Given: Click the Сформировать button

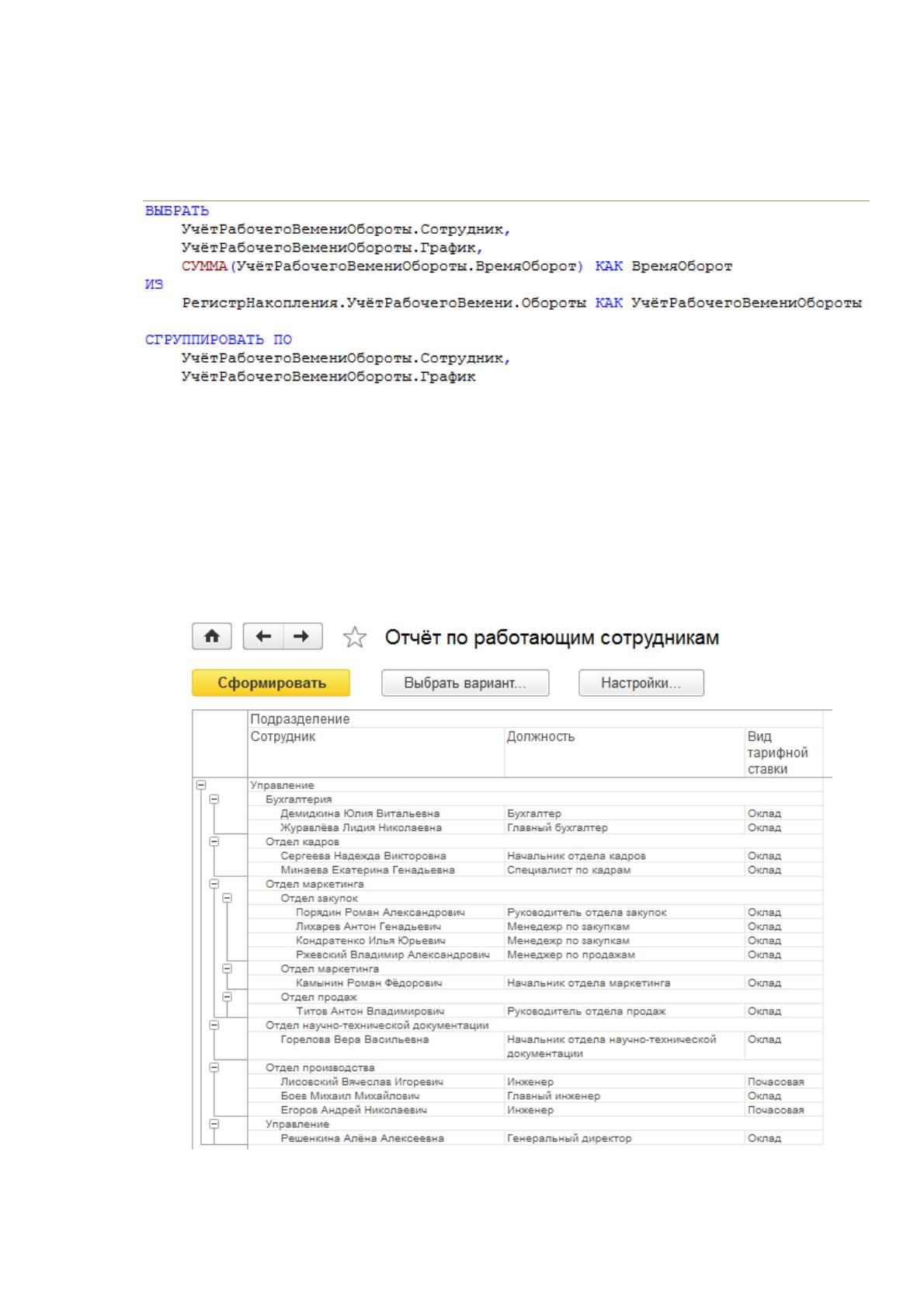Looking at the screenshot, I should pyautogui.click(x=271, y=684).
